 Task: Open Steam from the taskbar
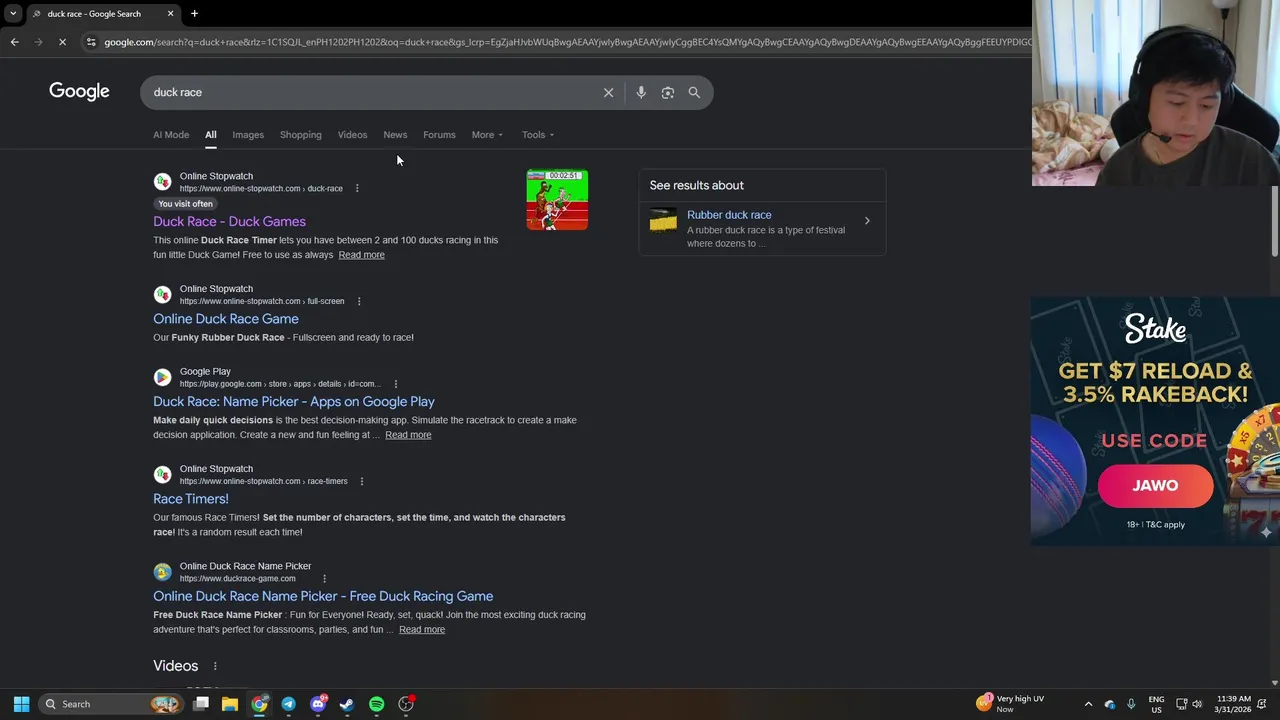pyautogui.click(x=347, y=704)
